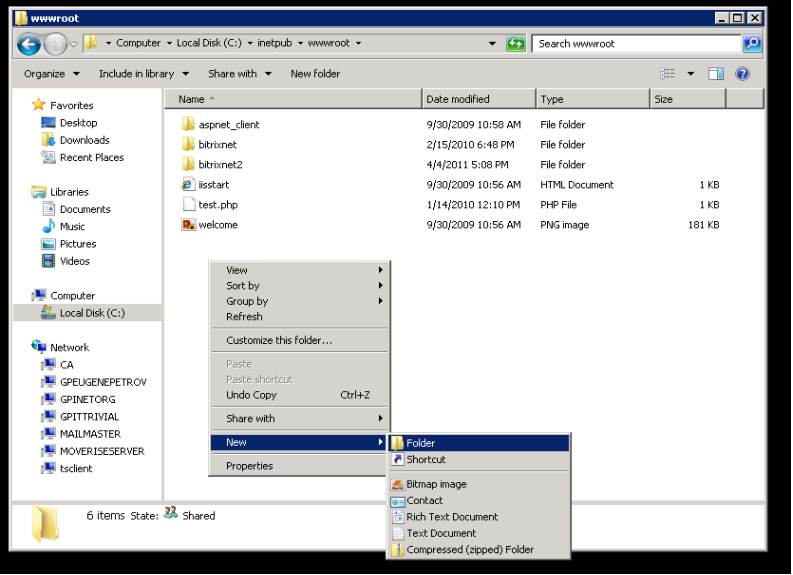Viewport: 793px width, 575px height.
Task: Click the Recent Places icon
Action: [x=49, y=157]
